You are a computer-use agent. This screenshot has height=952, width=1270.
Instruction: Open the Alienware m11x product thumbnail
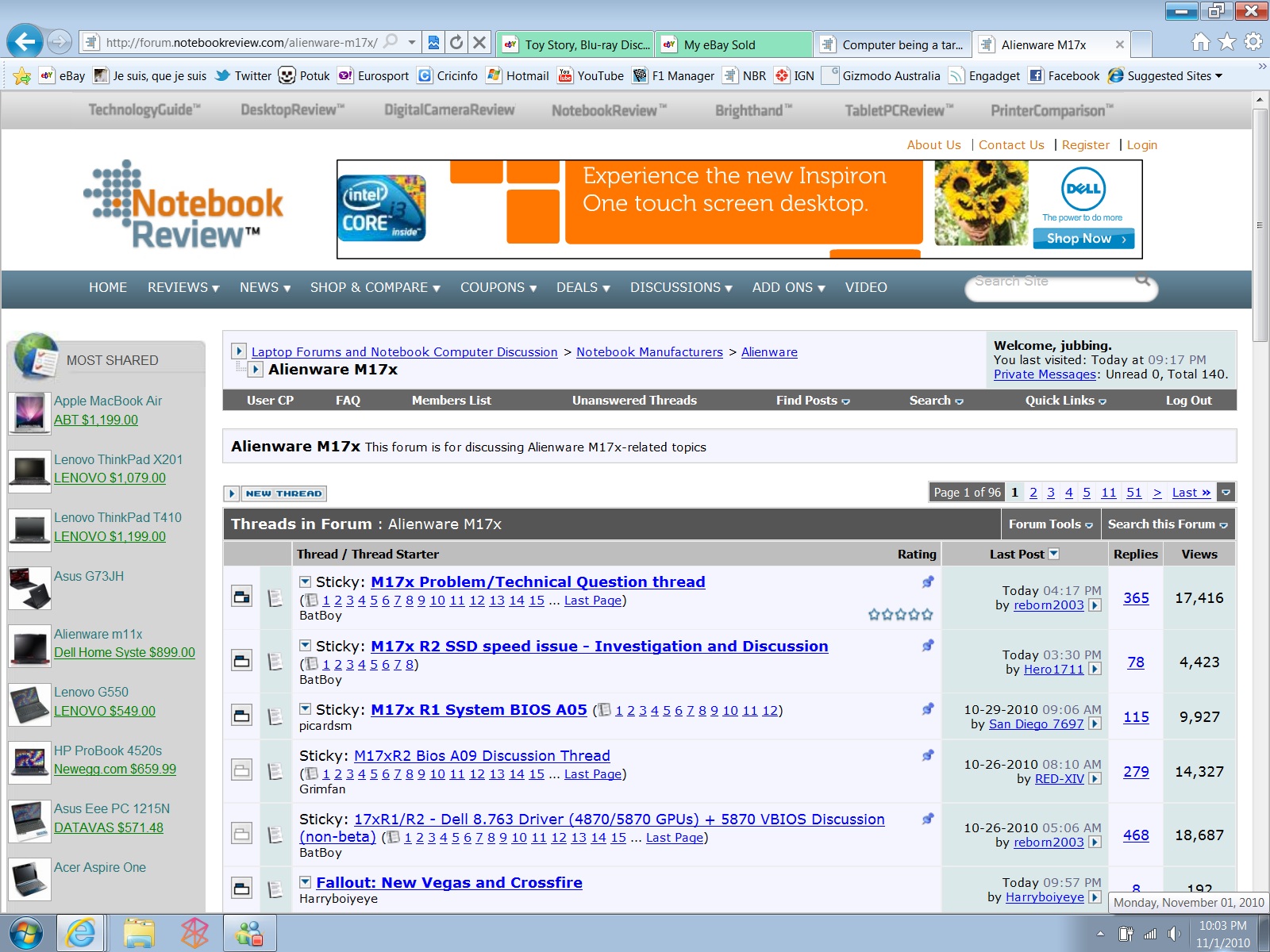click(29, 646)
